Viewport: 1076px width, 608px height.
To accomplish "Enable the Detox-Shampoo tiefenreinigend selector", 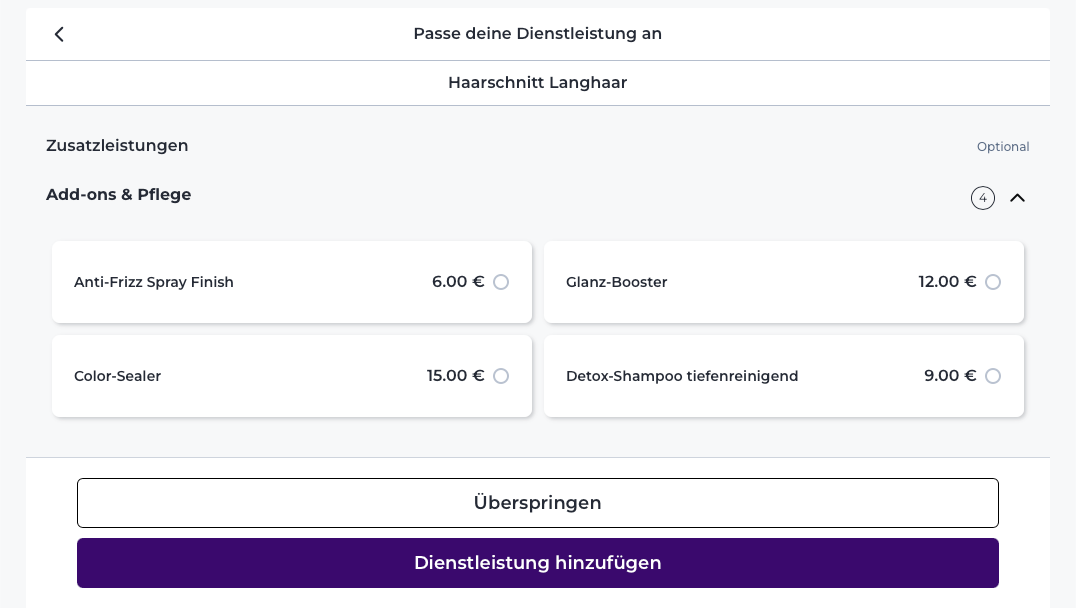I will (x=993, y=376).
